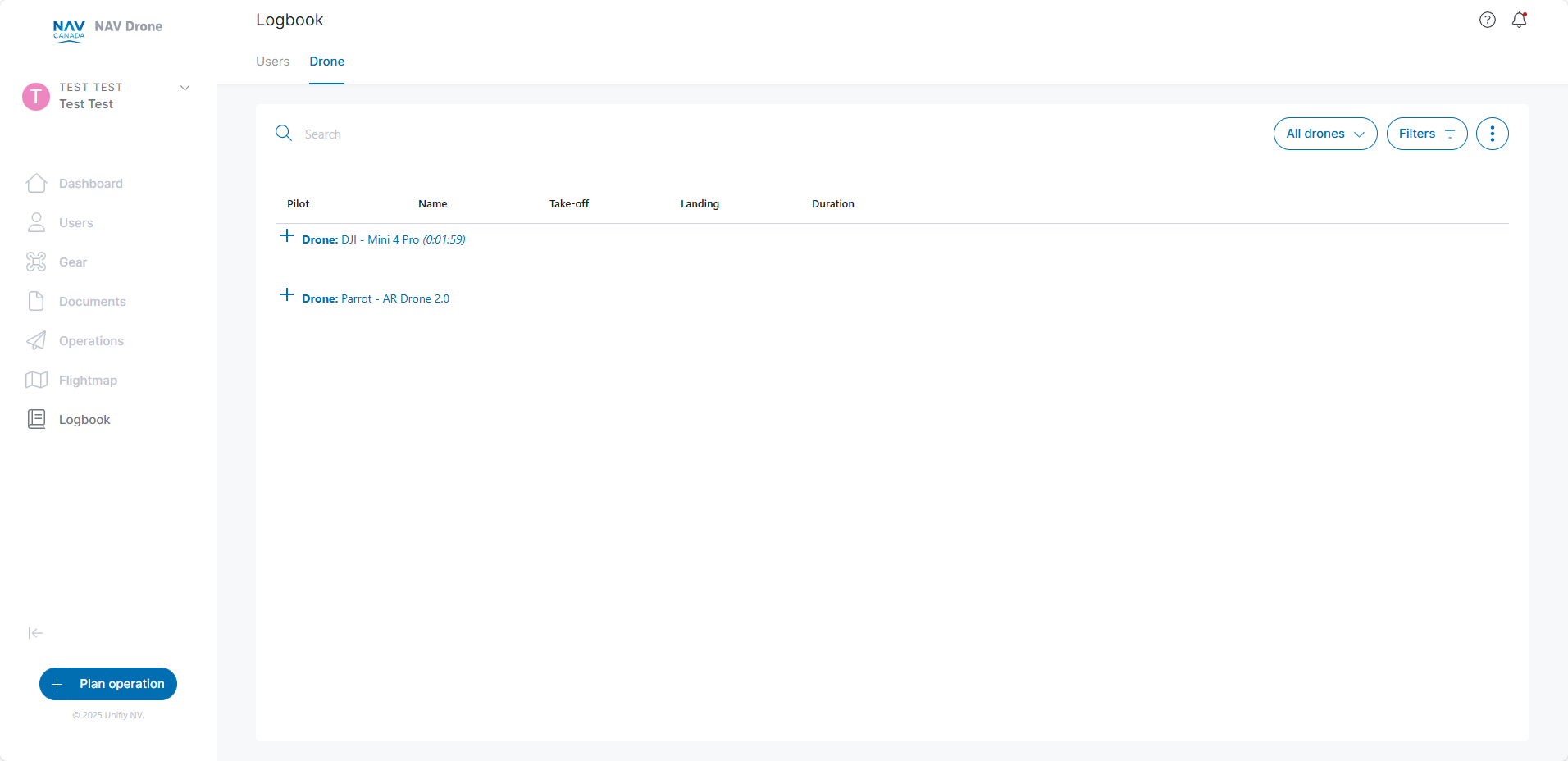
Task: Open Users label in the sidebar
Action: [x=76, y=223]
